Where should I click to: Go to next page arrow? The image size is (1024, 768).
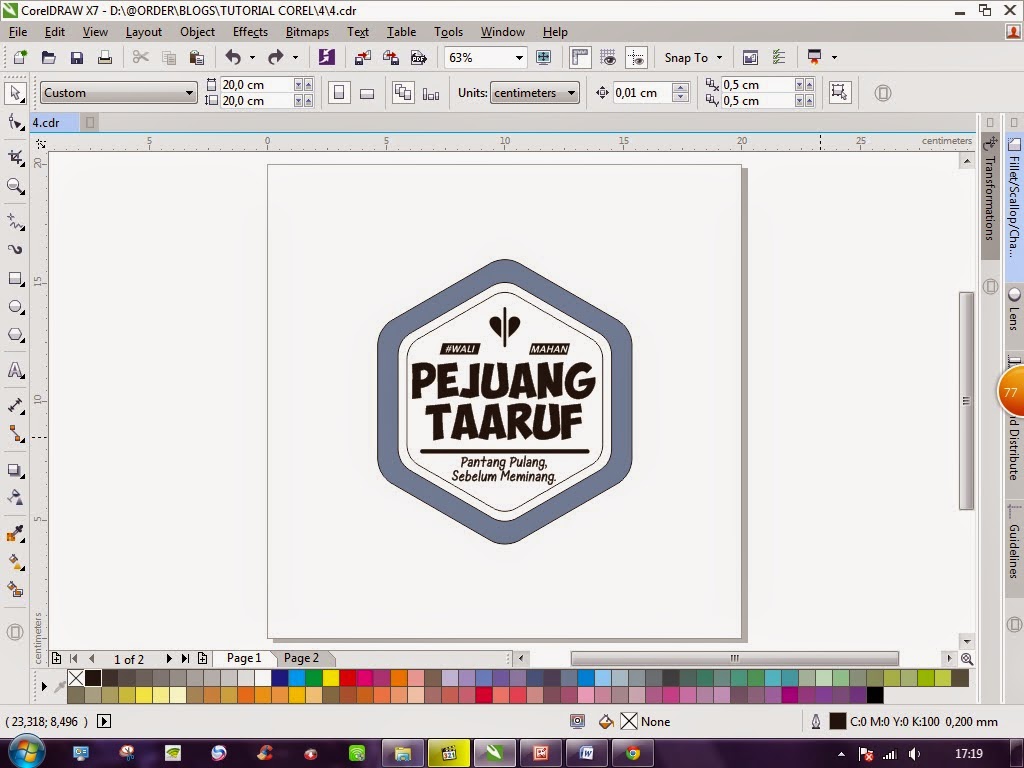[x=168, y=659]
